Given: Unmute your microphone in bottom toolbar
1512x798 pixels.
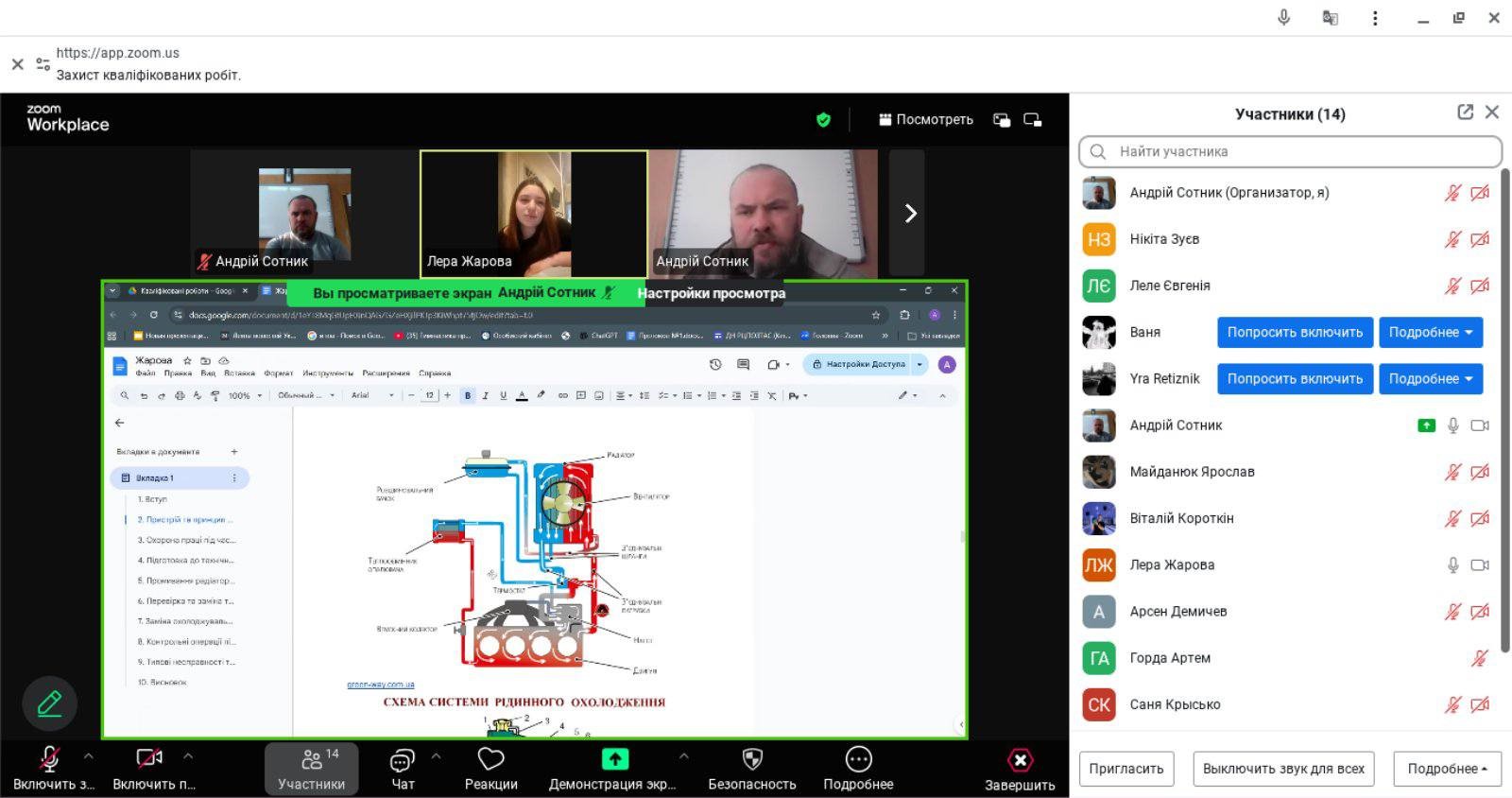Looking at the screenshot, I should [x=49, y=760].
